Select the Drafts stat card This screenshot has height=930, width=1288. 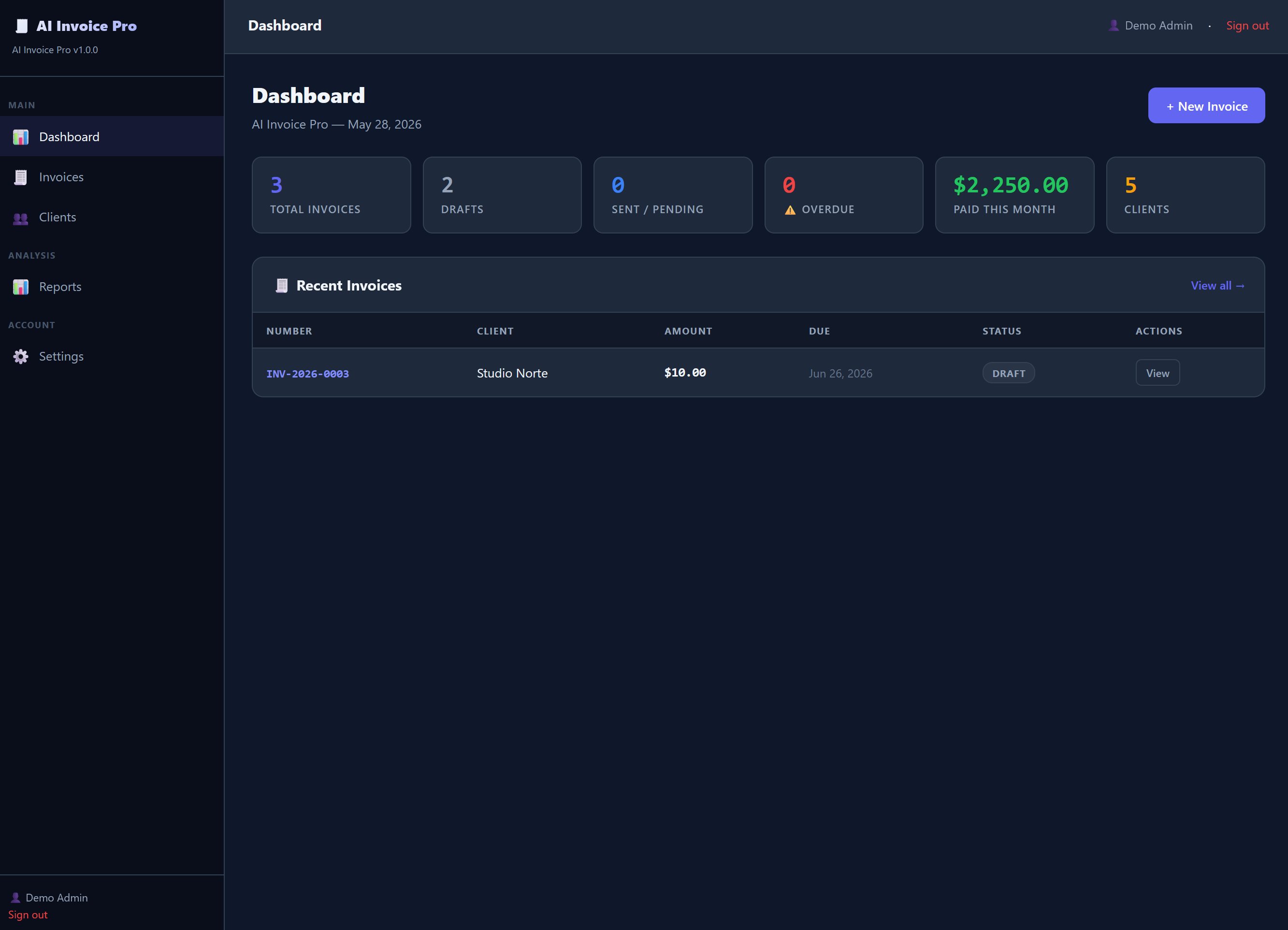[502, 195]
